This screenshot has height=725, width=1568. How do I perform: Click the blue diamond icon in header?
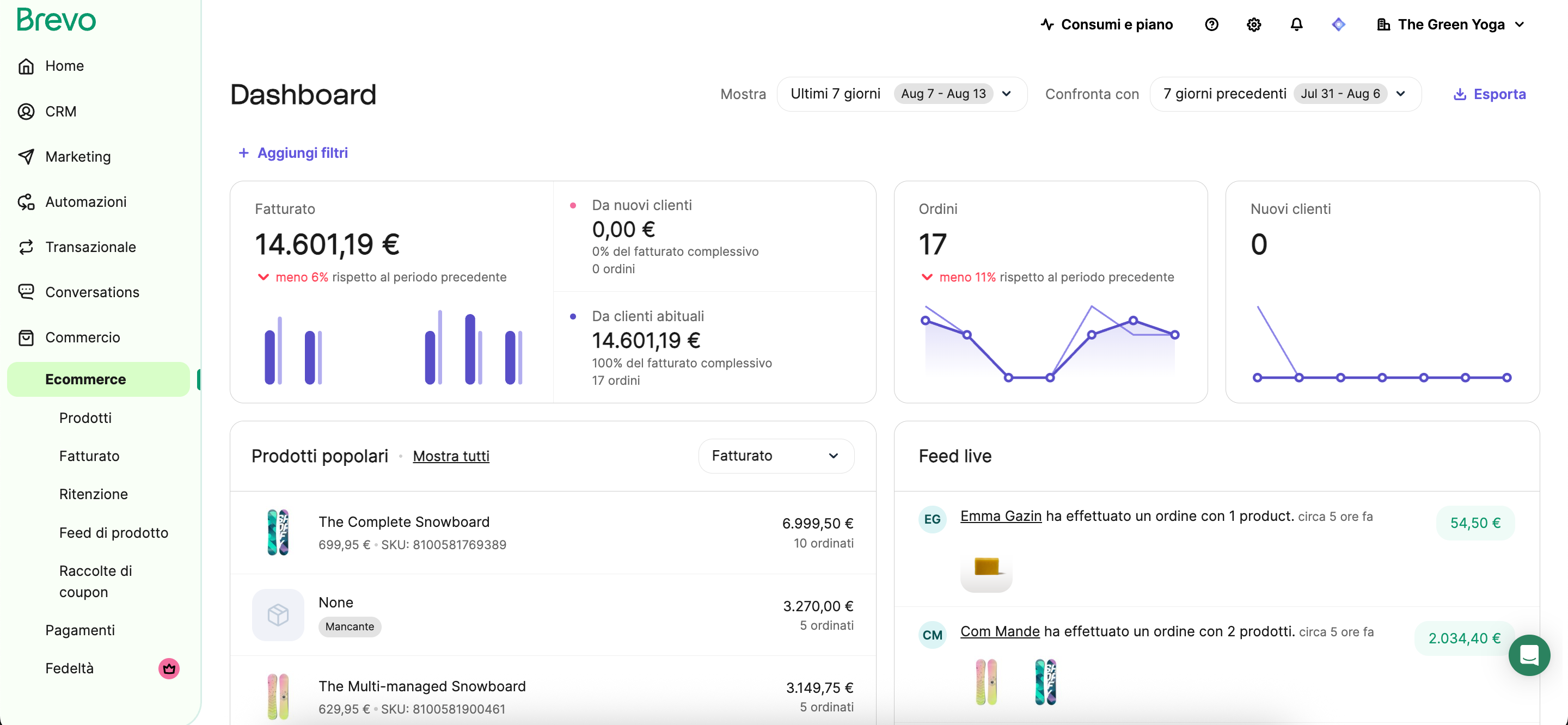coord(1338,24)
